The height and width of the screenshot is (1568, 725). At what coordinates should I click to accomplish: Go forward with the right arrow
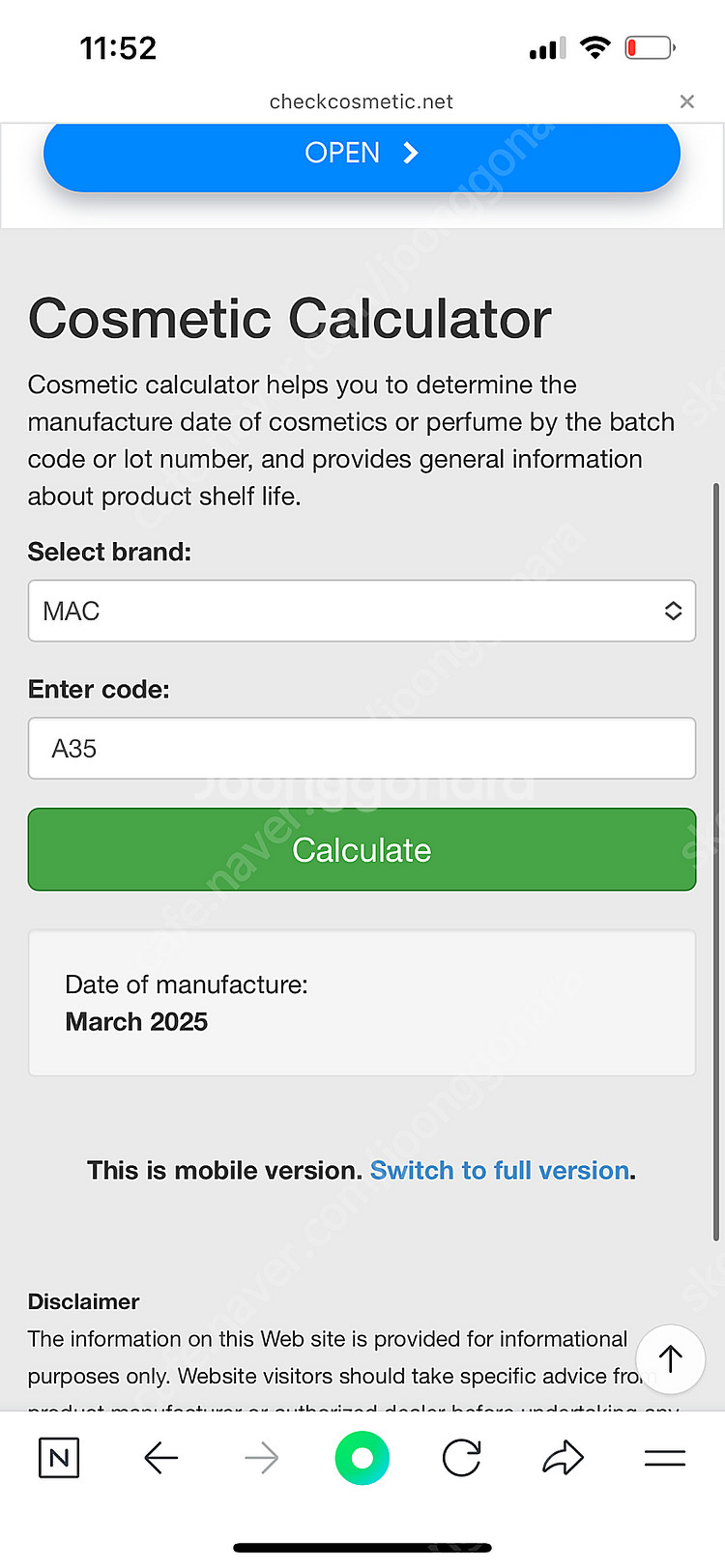tap(262, 1458)
